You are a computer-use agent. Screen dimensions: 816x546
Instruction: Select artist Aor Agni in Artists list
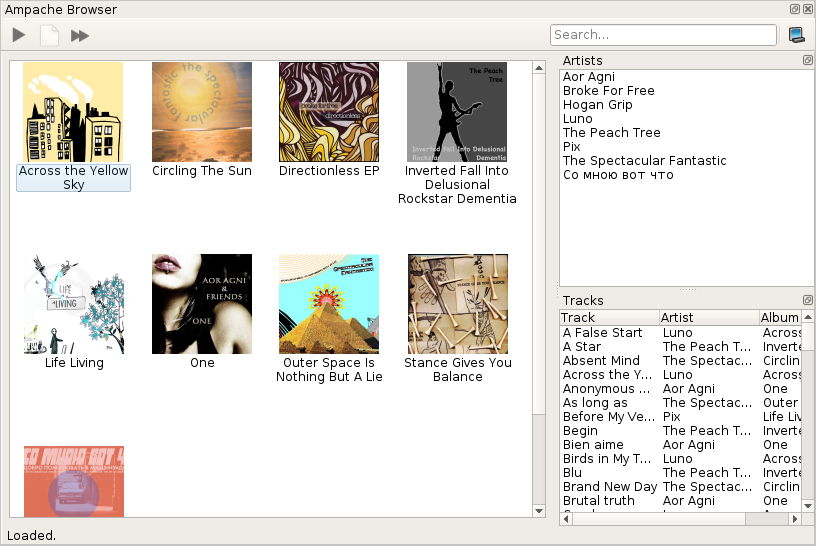pos(589,77)
